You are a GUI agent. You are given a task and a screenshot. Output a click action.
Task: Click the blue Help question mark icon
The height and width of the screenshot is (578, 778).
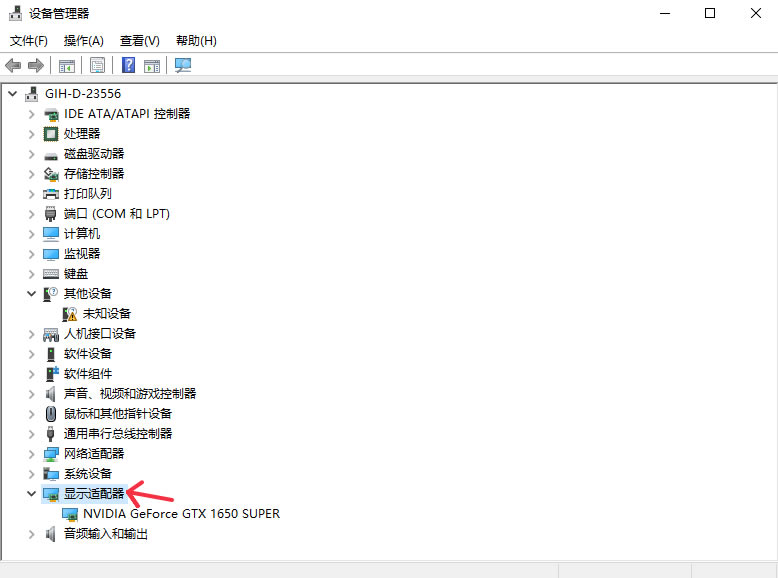point(129,65)
